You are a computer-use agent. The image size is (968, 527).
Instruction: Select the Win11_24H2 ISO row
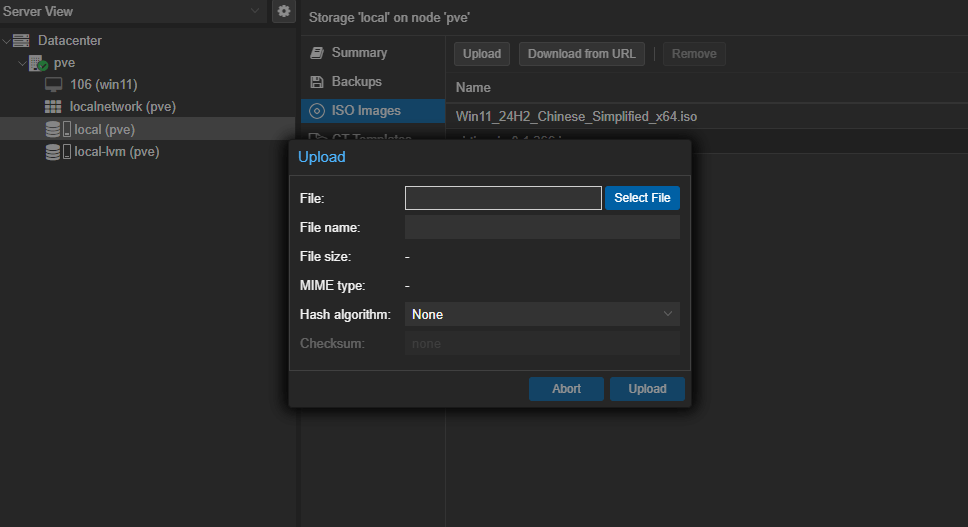pyautogui.click(x=576, y=117)
